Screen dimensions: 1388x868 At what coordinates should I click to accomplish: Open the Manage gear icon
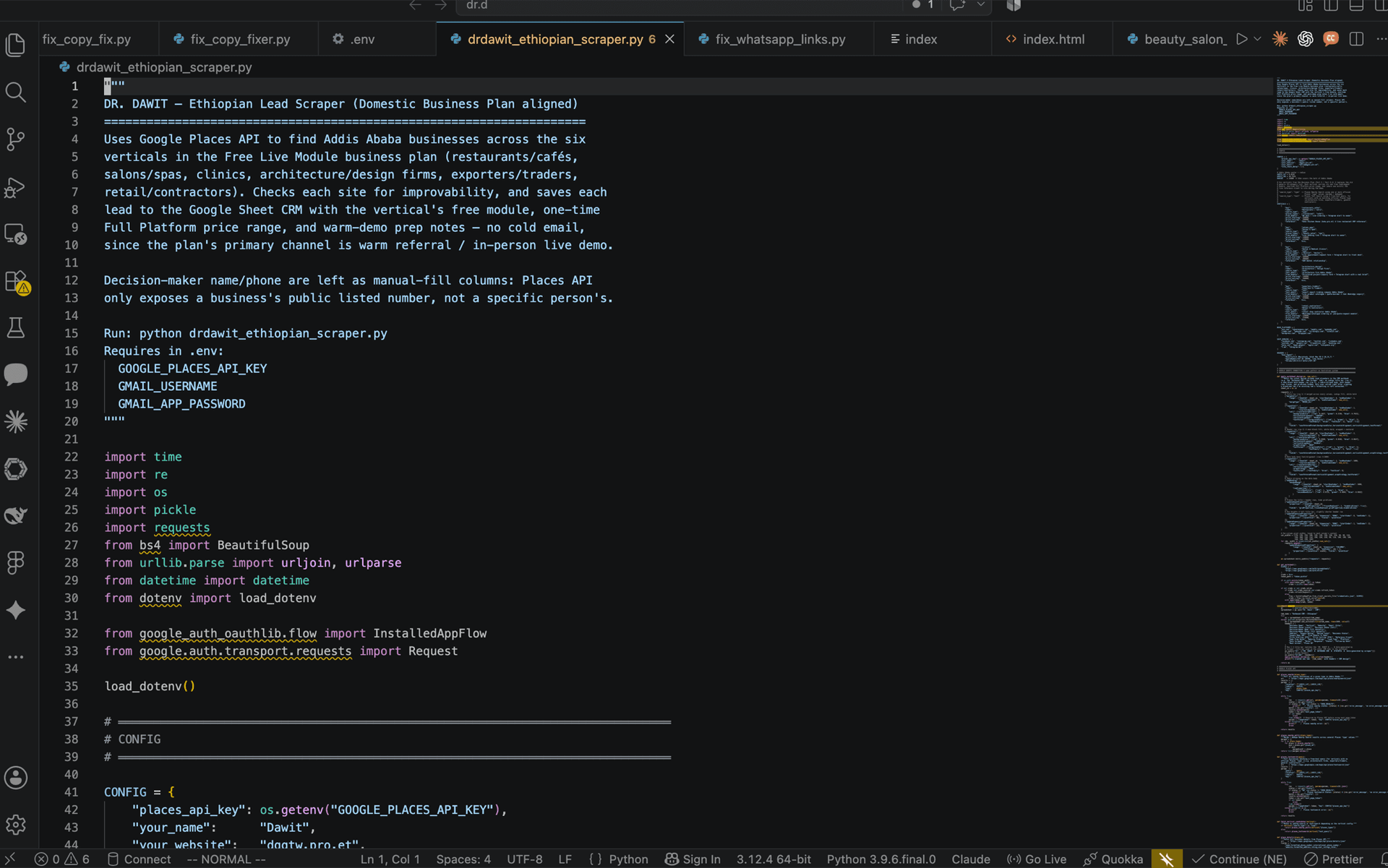16,825
